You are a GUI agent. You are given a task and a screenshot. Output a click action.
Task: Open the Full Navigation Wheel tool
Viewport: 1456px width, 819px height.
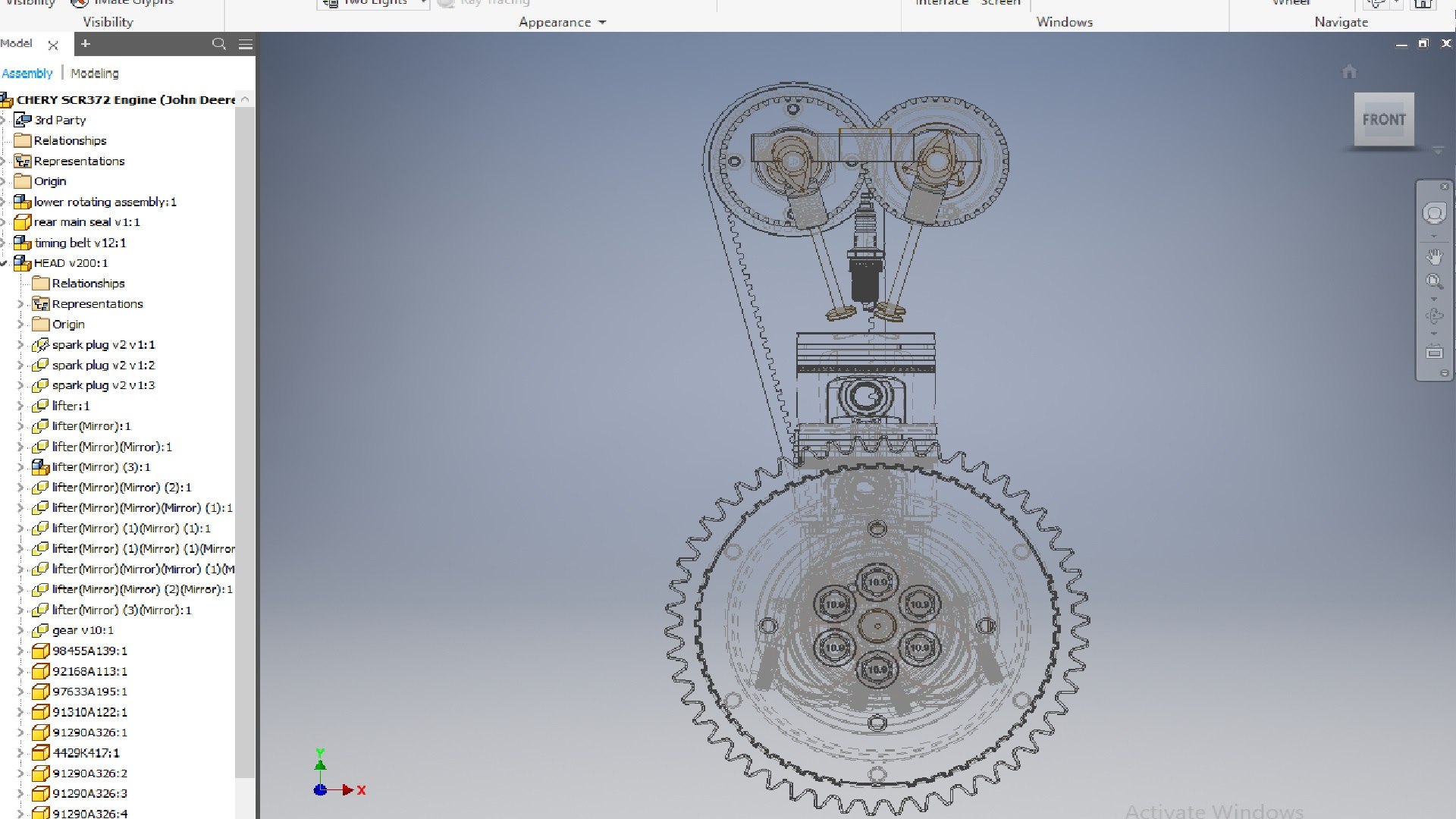click(x=1434, y=214)
